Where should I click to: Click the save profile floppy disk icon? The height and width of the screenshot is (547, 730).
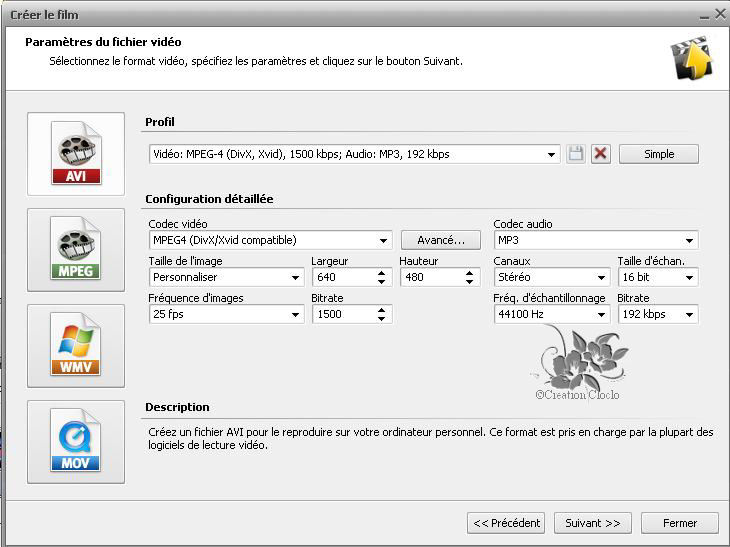coord(576,154)
